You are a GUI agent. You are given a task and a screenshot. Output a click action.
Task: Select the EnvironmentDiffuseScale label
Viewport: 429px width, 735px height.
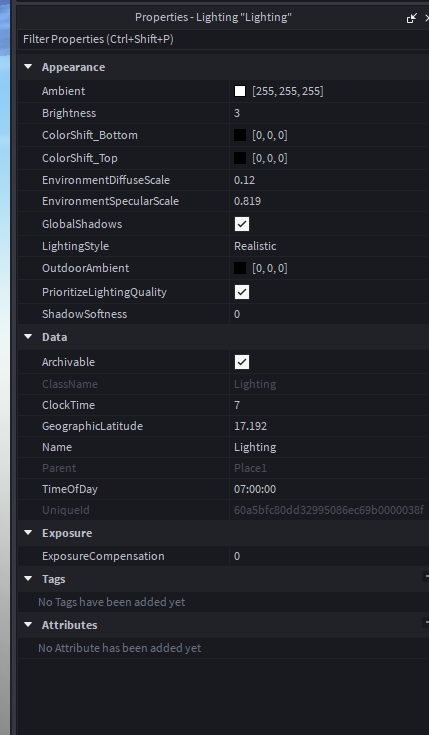(x=106, y=180)
